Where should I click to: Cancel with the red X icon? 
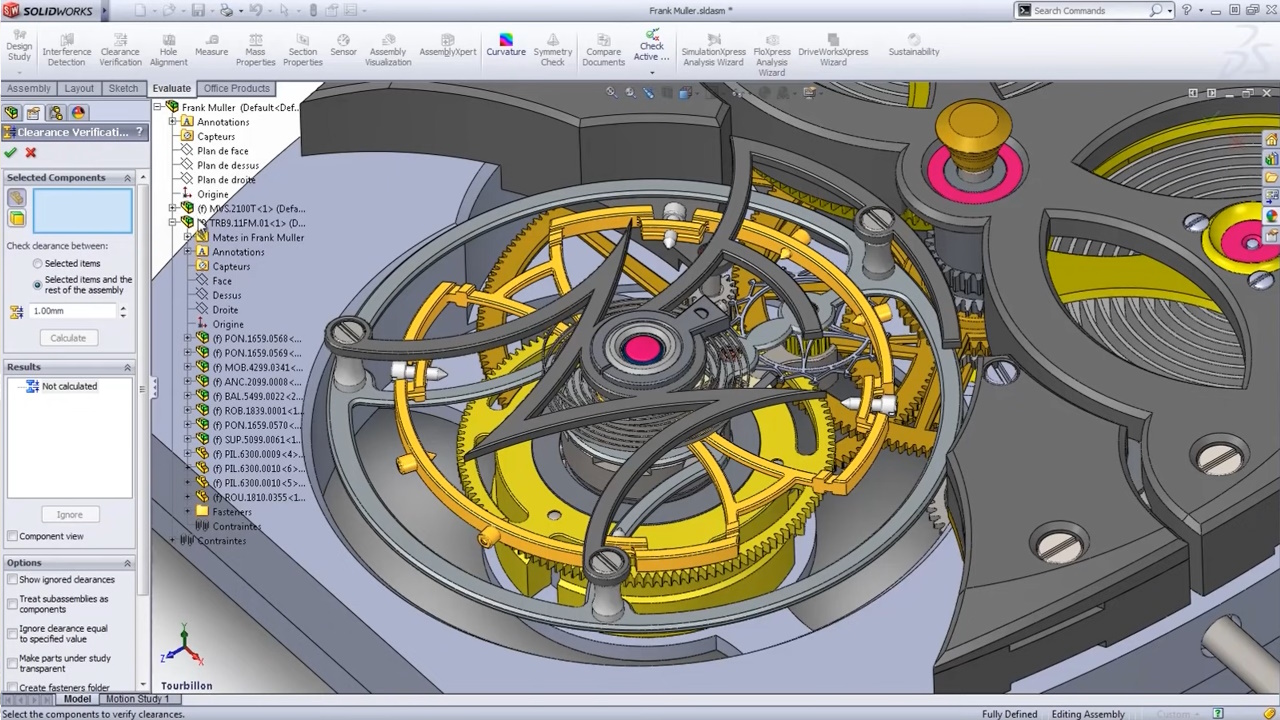31,153
